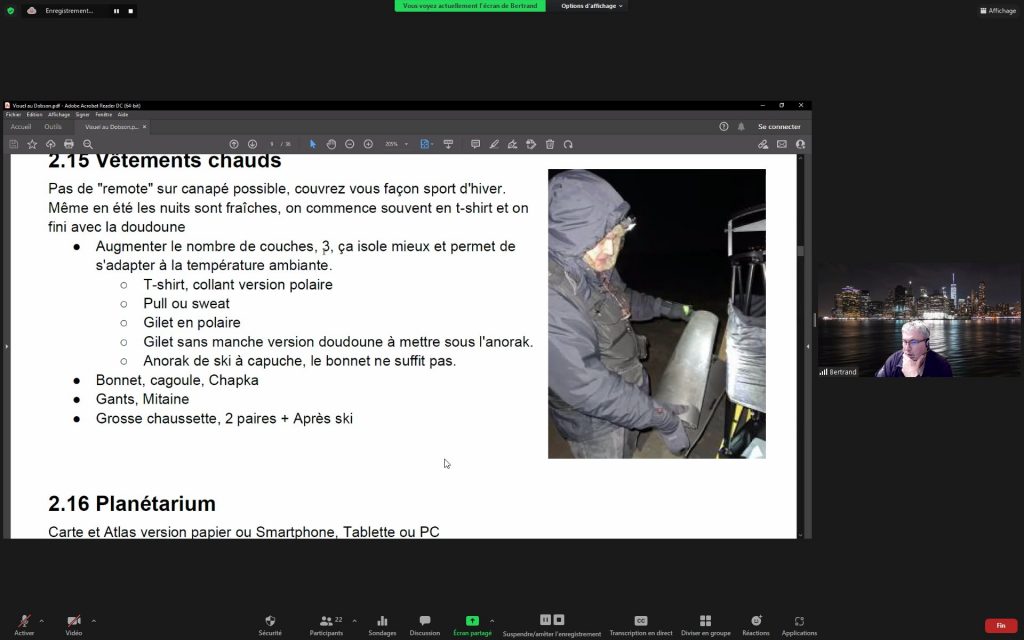Open video options arrow next to Vidéo
The width and height of the screenshot is (1024, 640).
tap(93, 620)
